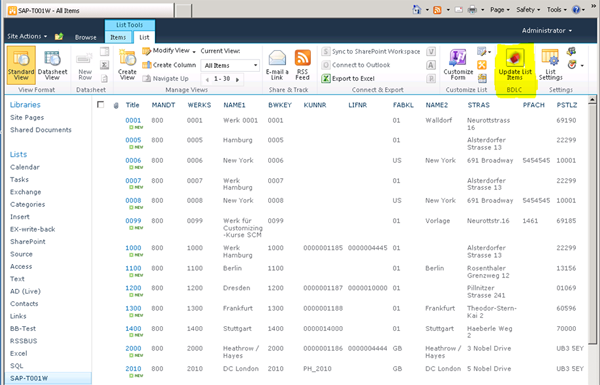
Task: Click the next page arrow beside 1 - 30
Action: click(237, 80)
